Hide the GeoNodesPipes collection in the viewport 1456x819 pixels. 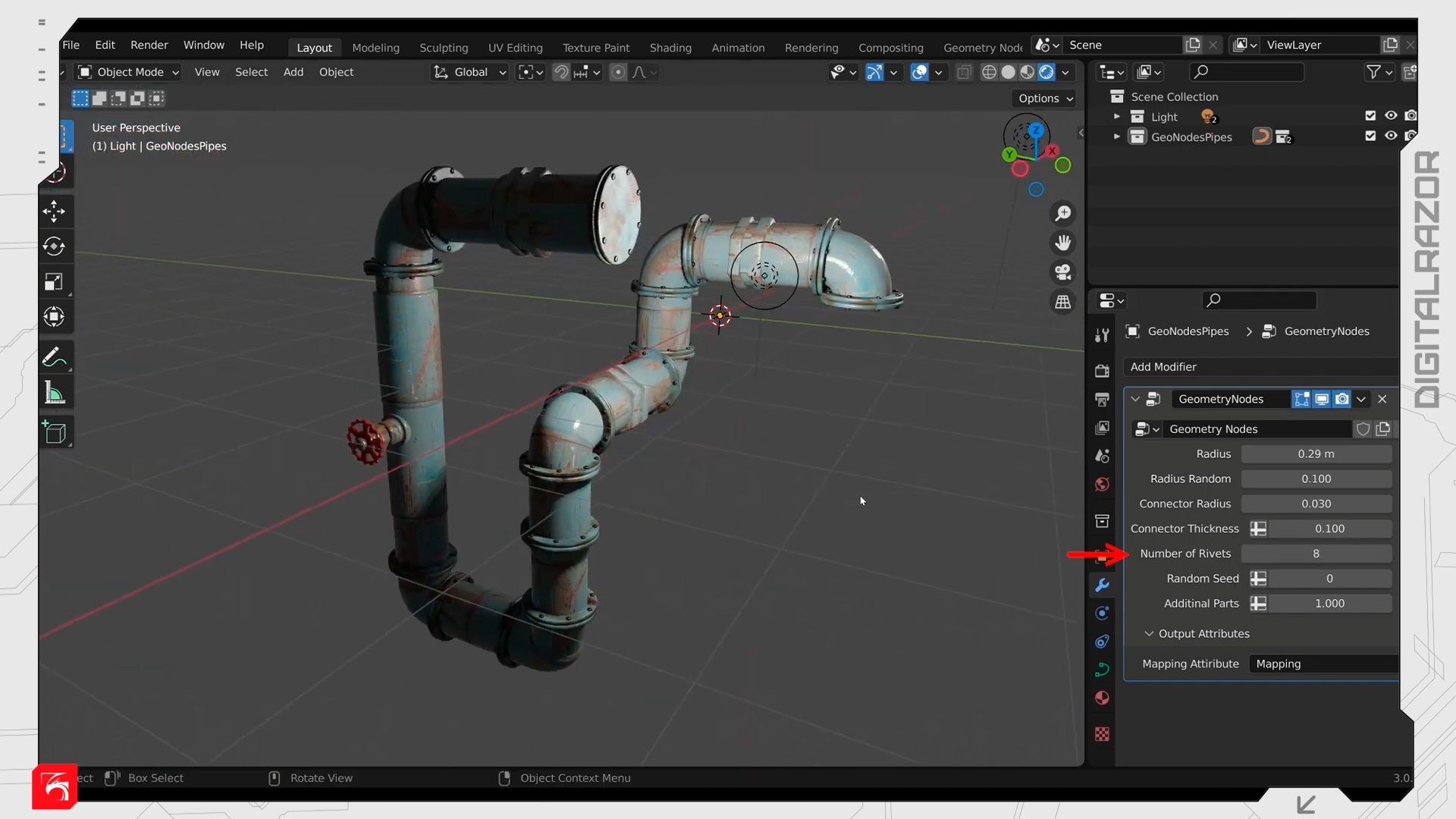(x=1391, y=136)
